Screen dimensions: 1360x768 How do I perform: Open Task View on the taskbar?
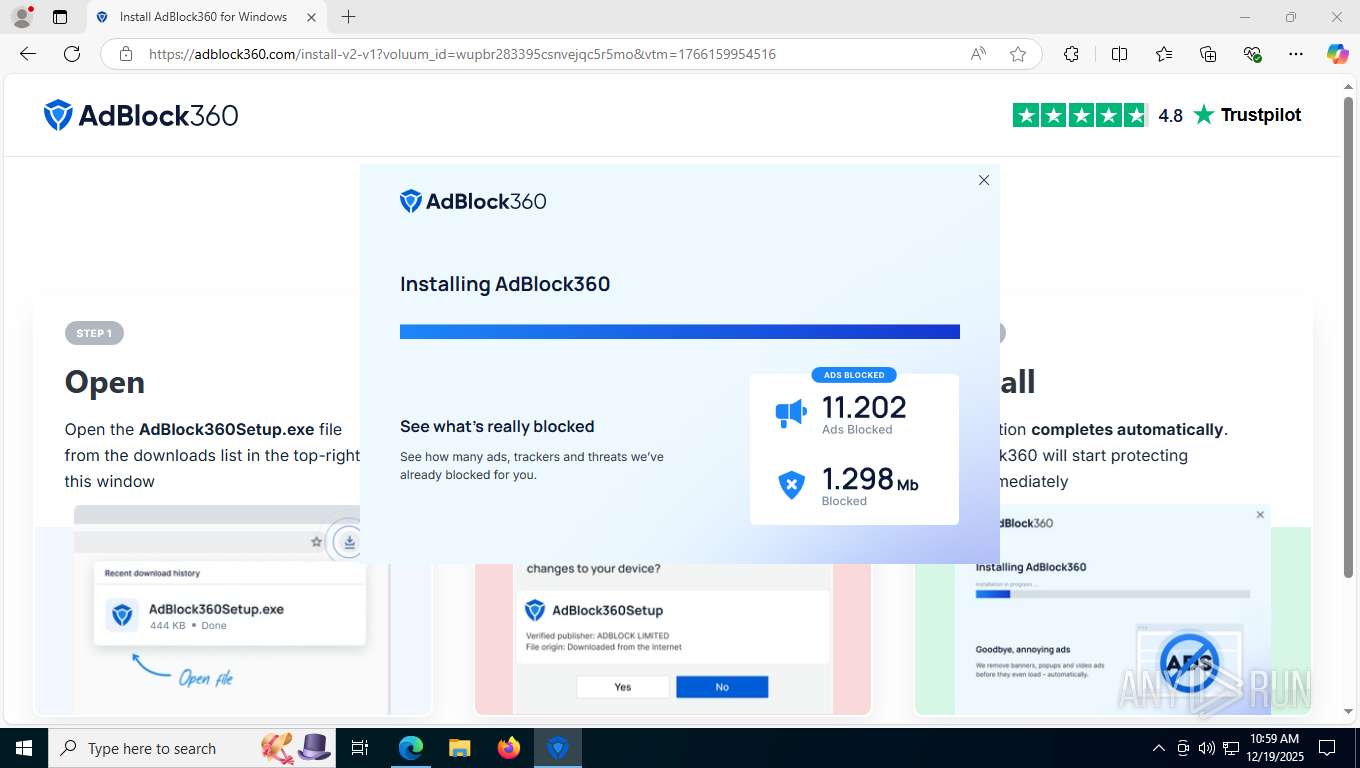click(x=360, y=748)
